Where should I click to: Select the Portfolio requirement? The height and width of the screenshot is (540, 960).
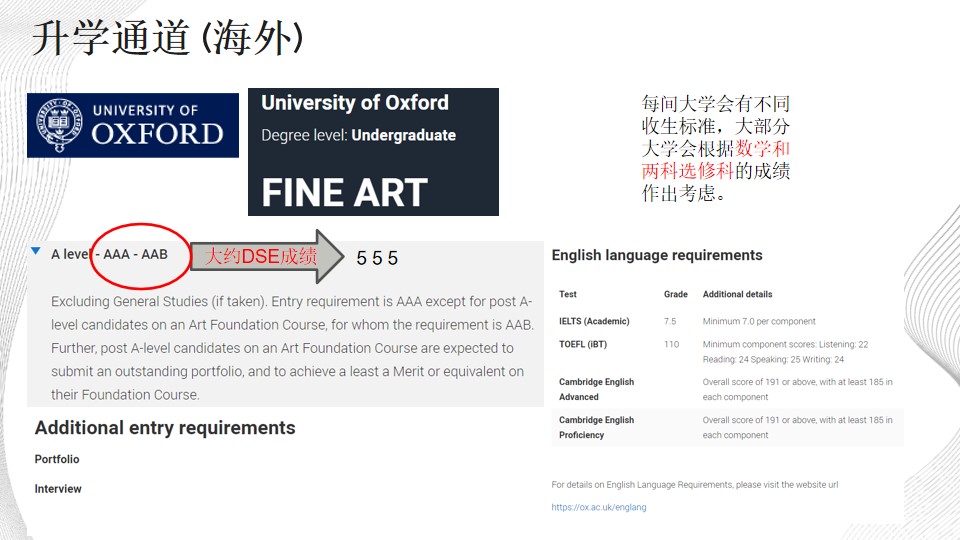click(57, 459)
